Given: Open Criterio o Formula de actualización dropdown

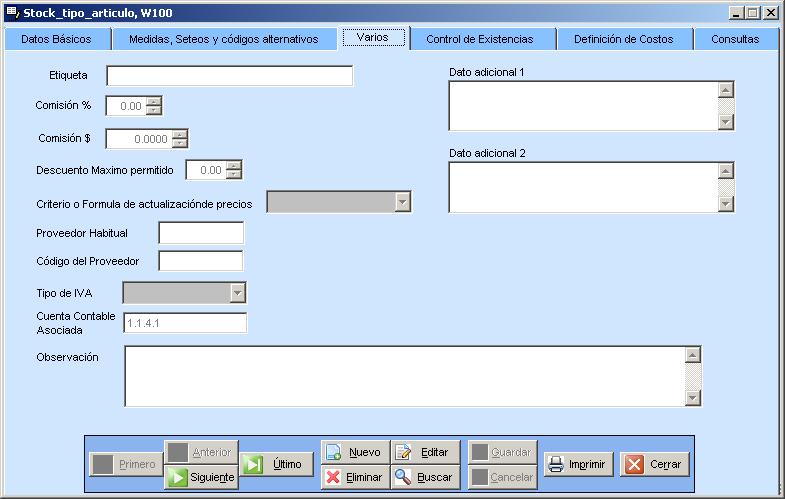Looking at the screenshot, I should click(x=402, y=202).
